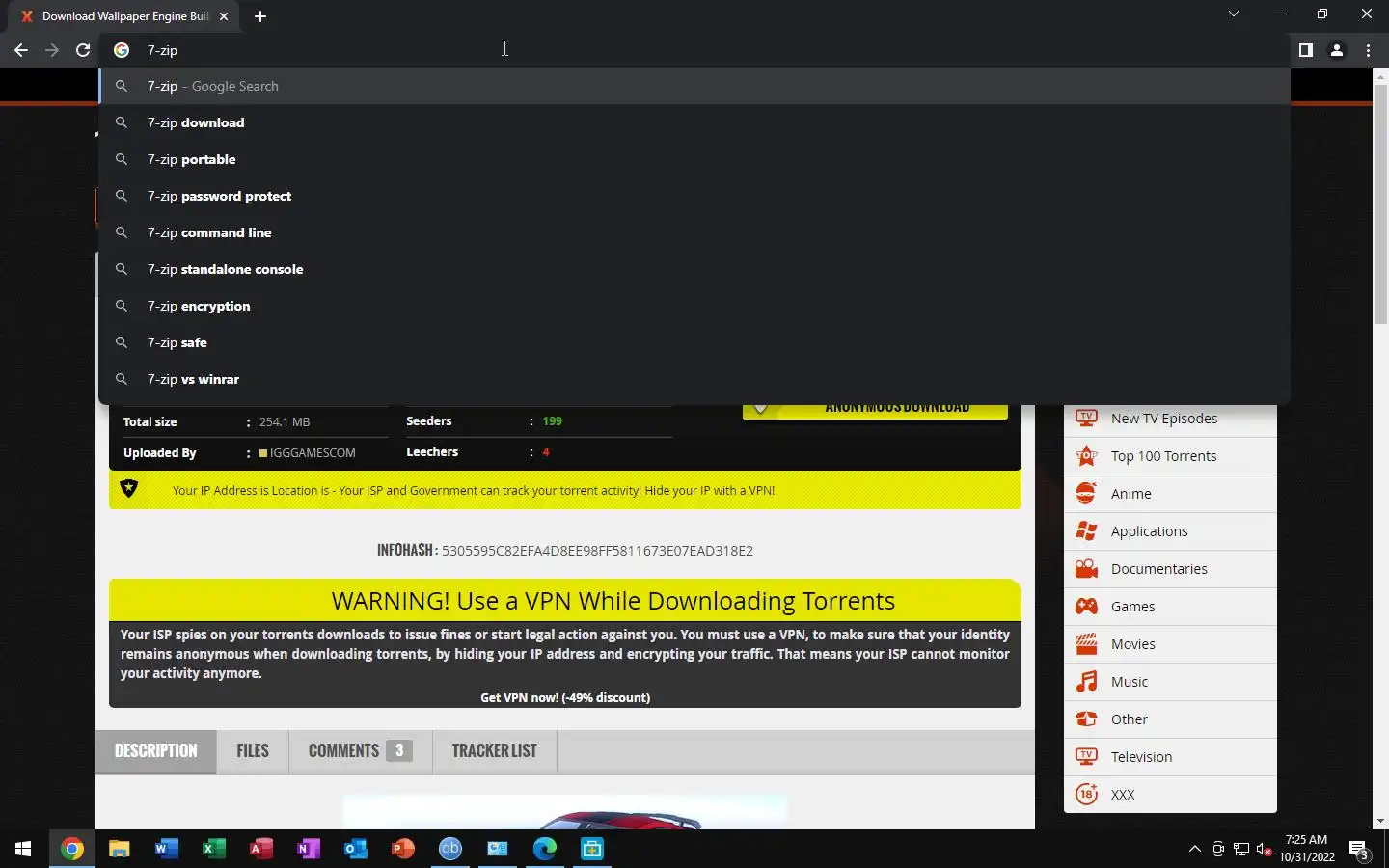
Task: Open the XXX category link
Action: click(1123, 795)
